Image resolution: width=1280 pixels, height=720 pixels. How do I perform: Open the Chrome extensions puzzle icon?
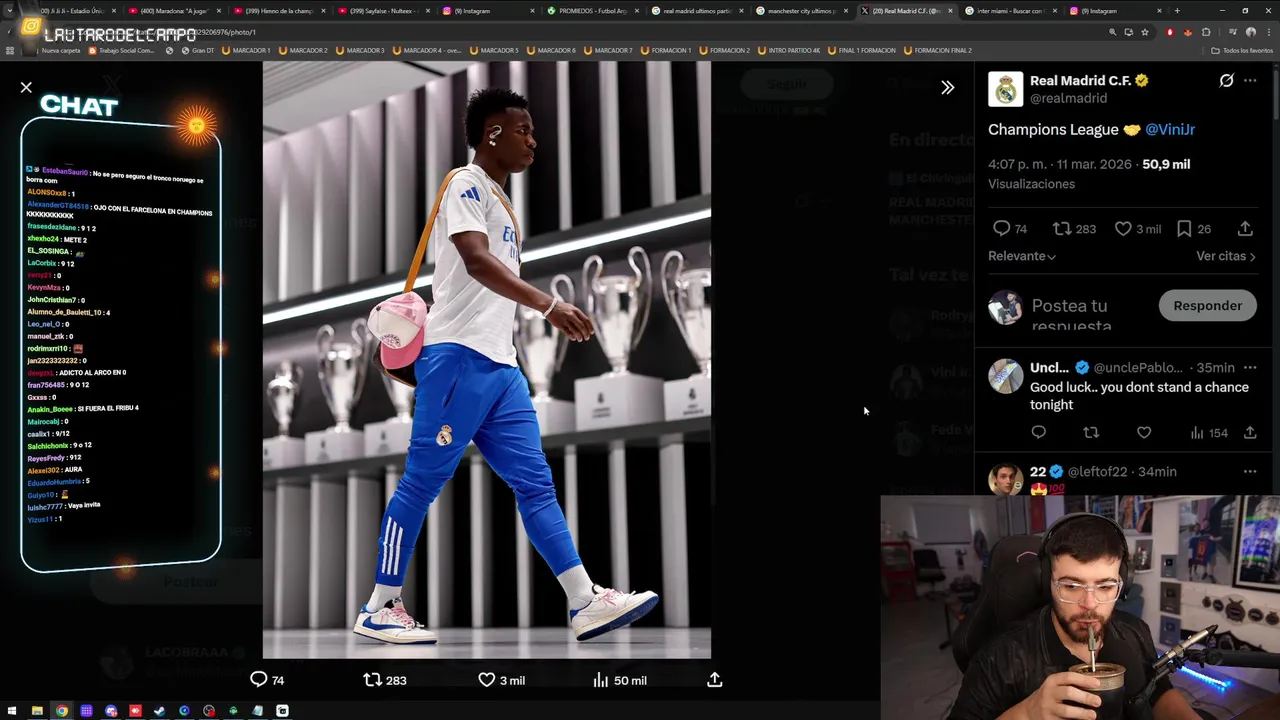1206,32
